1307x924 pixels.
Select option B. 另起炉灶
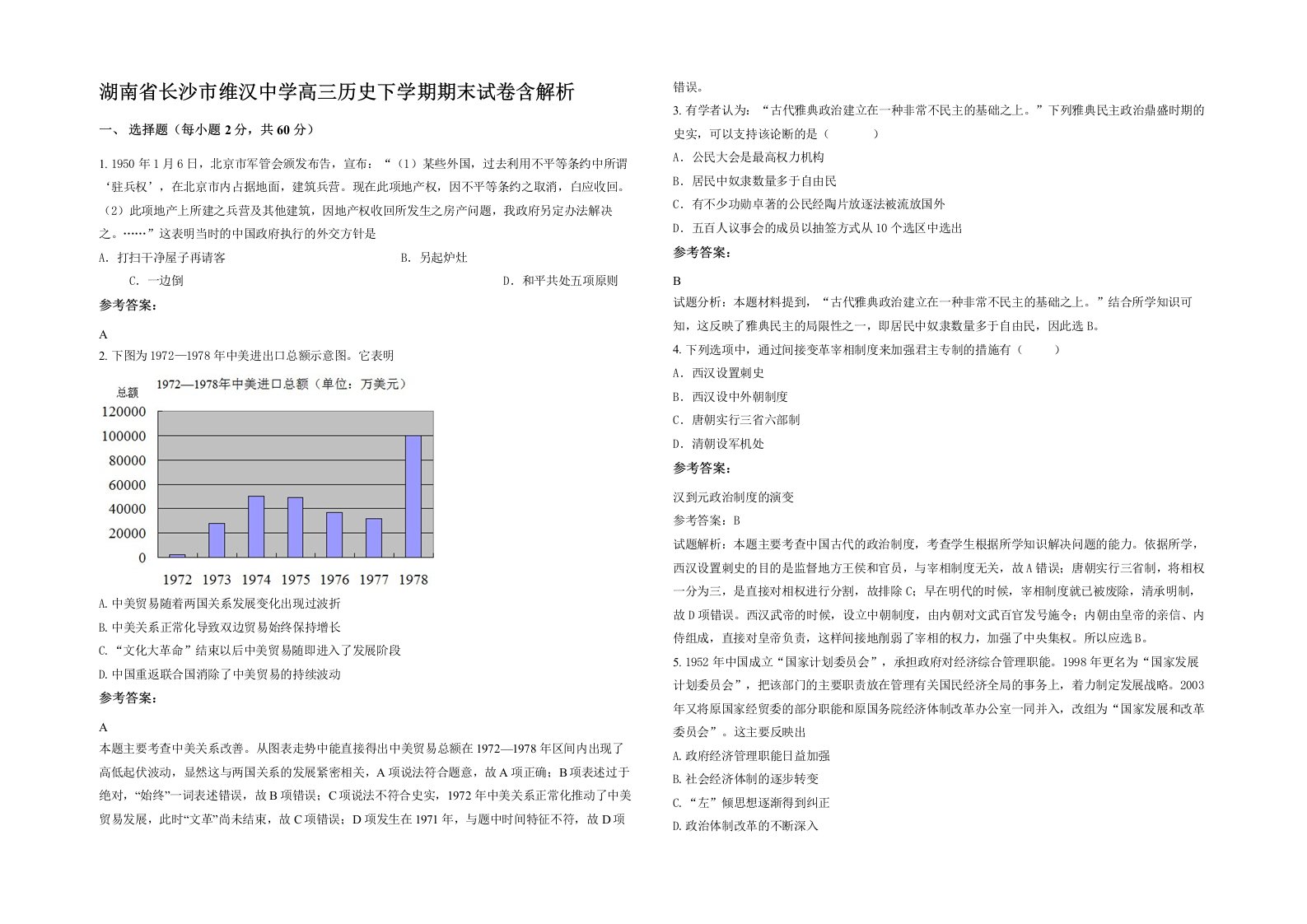click(x=433, y=258)
